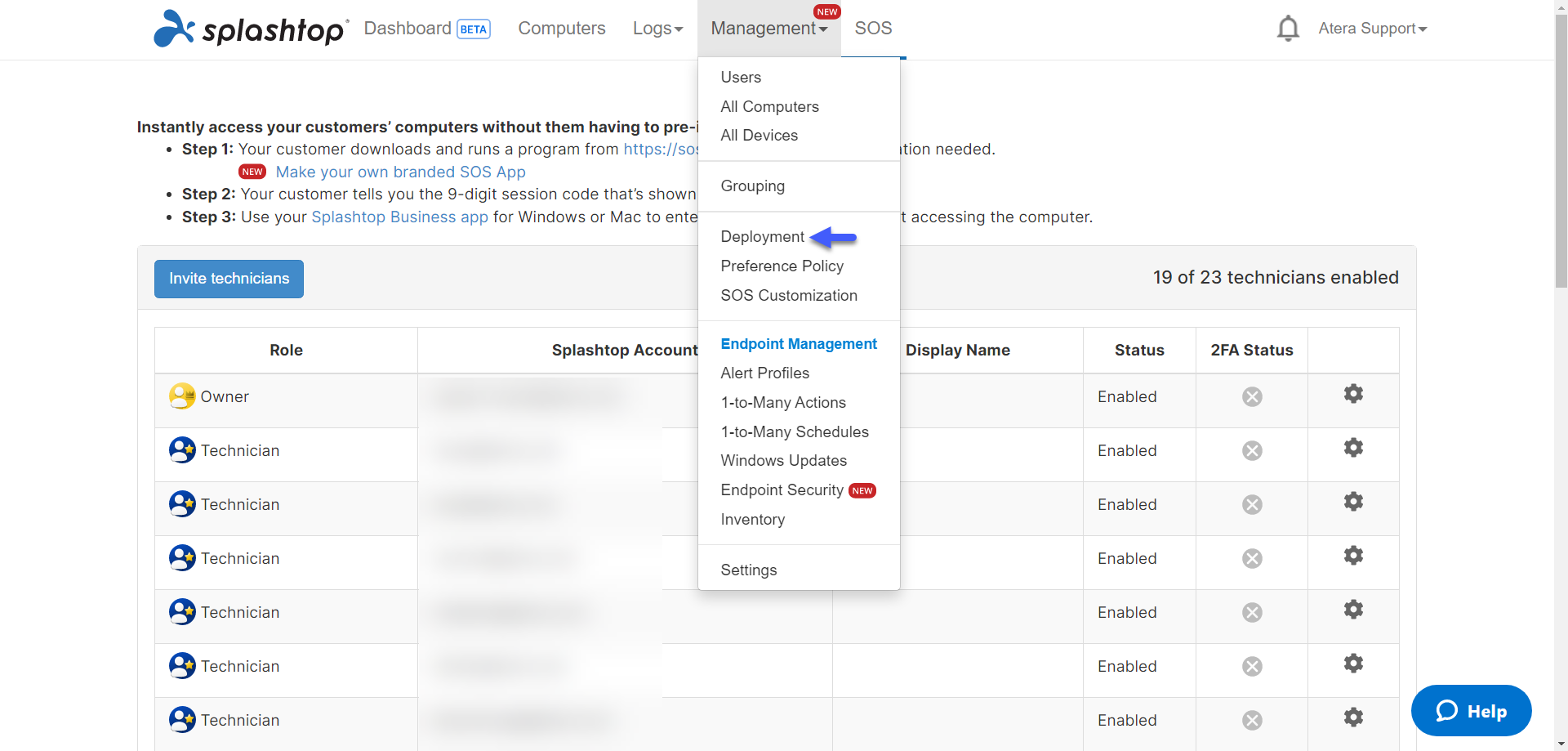Image resolution: width=1568 pixels, height=751 pixels.
Task: Click Enabled status in Owner row
Action: tap(1127, 397)
